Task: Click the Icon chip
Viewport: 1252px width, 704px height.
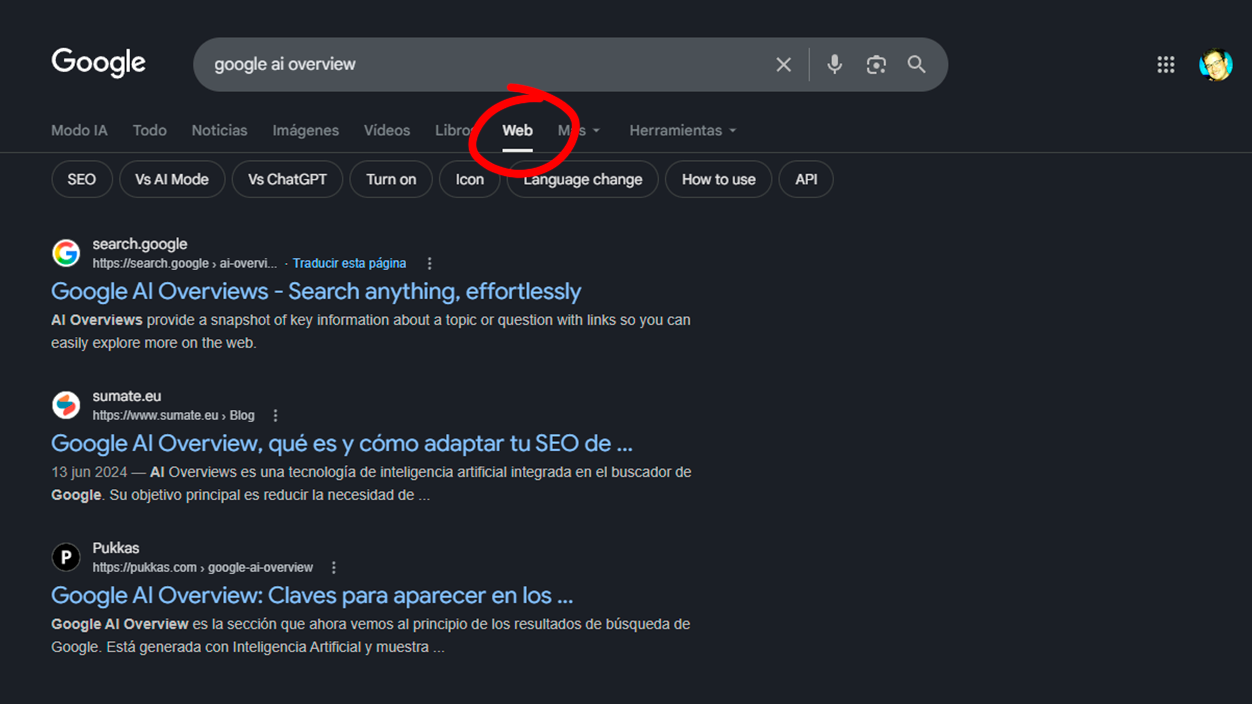Action: pyautogui.click(x=470, y=180)
